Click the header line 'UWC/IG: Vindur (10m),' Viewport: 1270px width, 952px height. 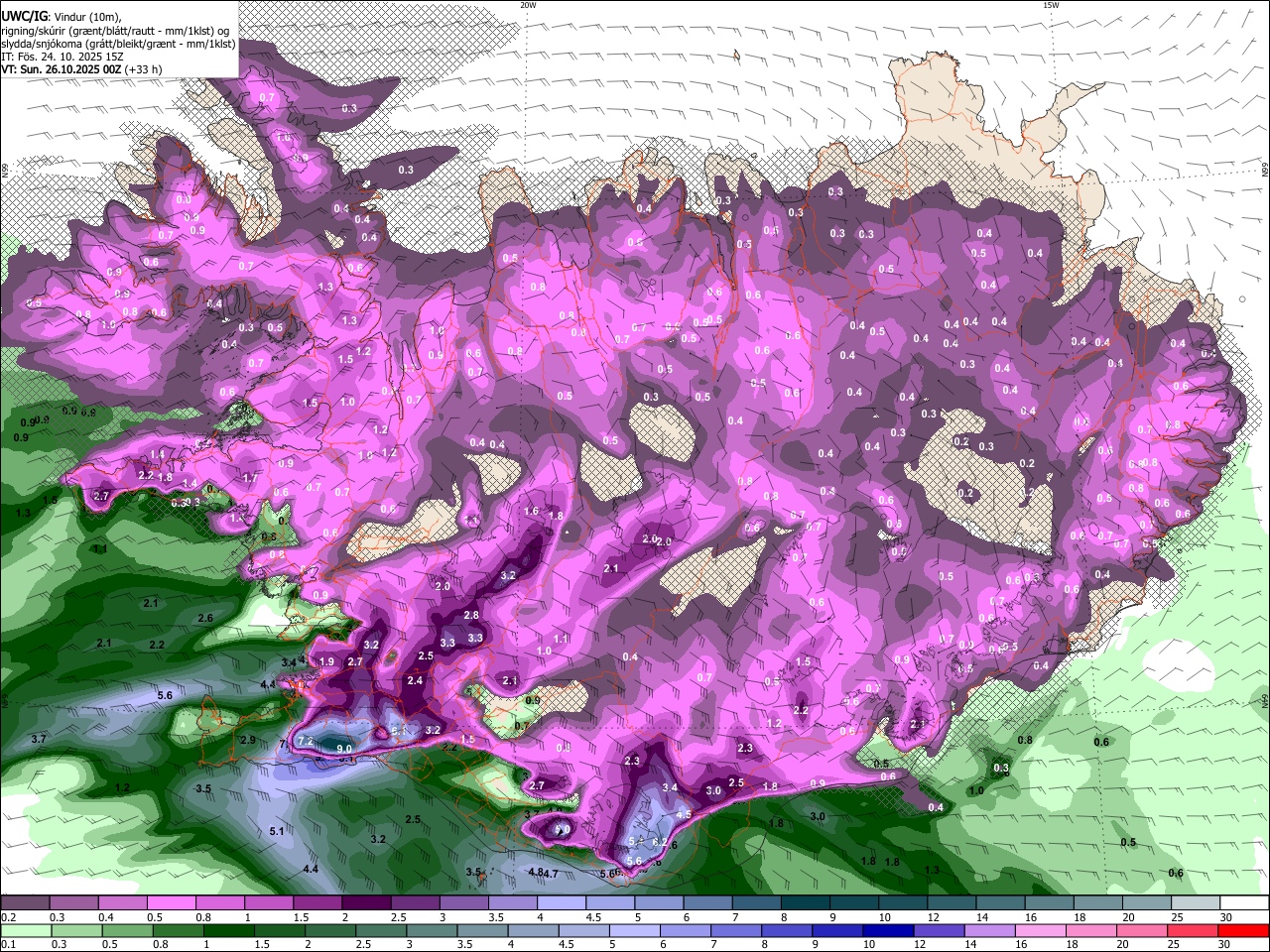point(62,17)
